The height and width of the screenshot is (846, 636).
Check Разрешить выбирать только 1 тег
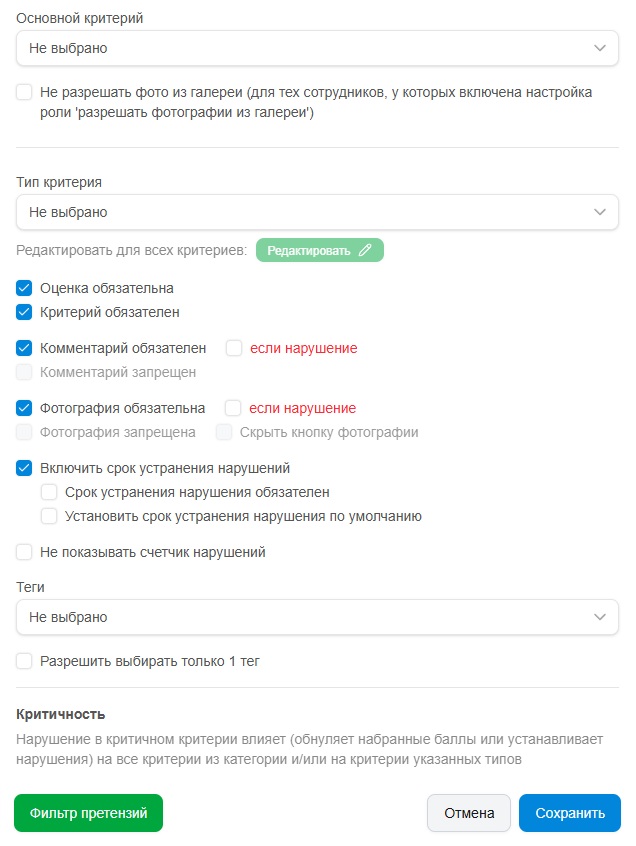point(24,661)
